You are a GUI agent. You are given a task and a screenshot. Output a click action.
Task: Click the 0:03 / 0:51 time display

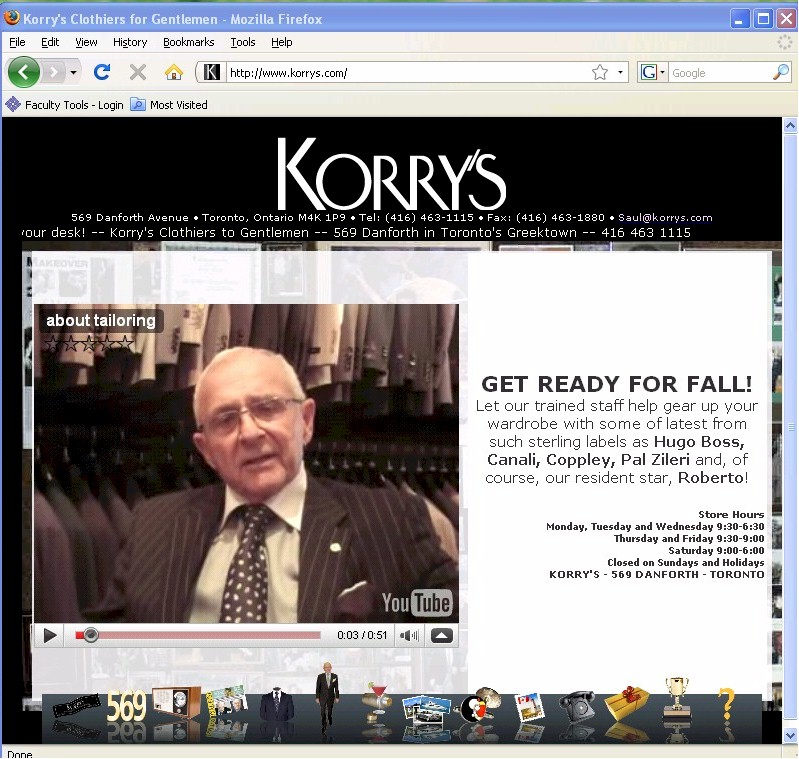pyautogui.click(x=362, y=635)
